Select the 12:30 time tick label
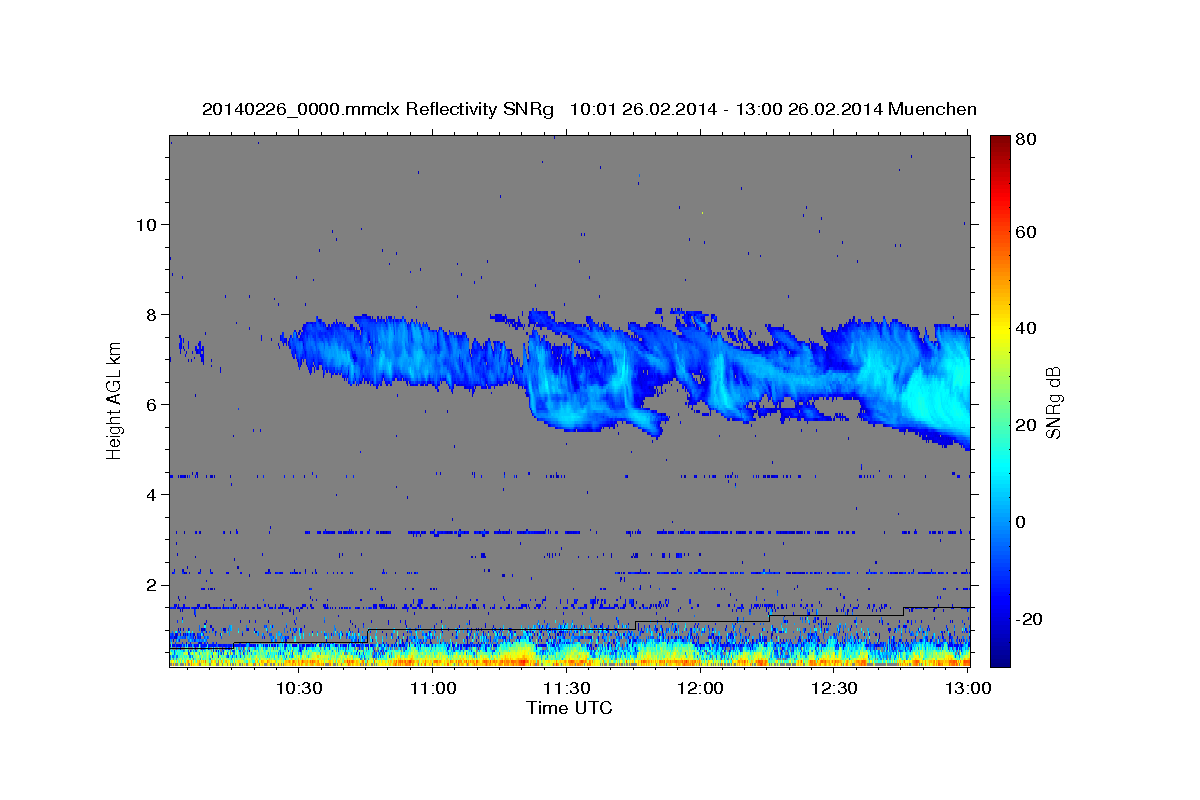 tap(833, 688)
